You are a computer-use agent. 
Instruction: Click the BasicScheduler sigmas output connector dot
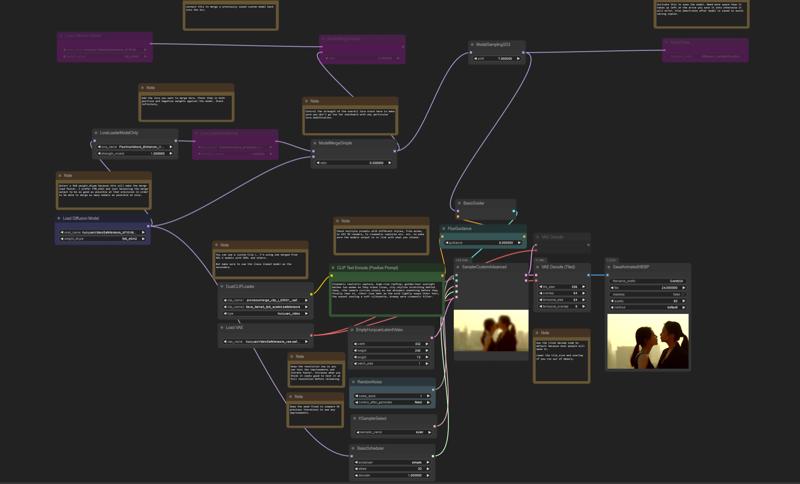[x=433, y=456]
